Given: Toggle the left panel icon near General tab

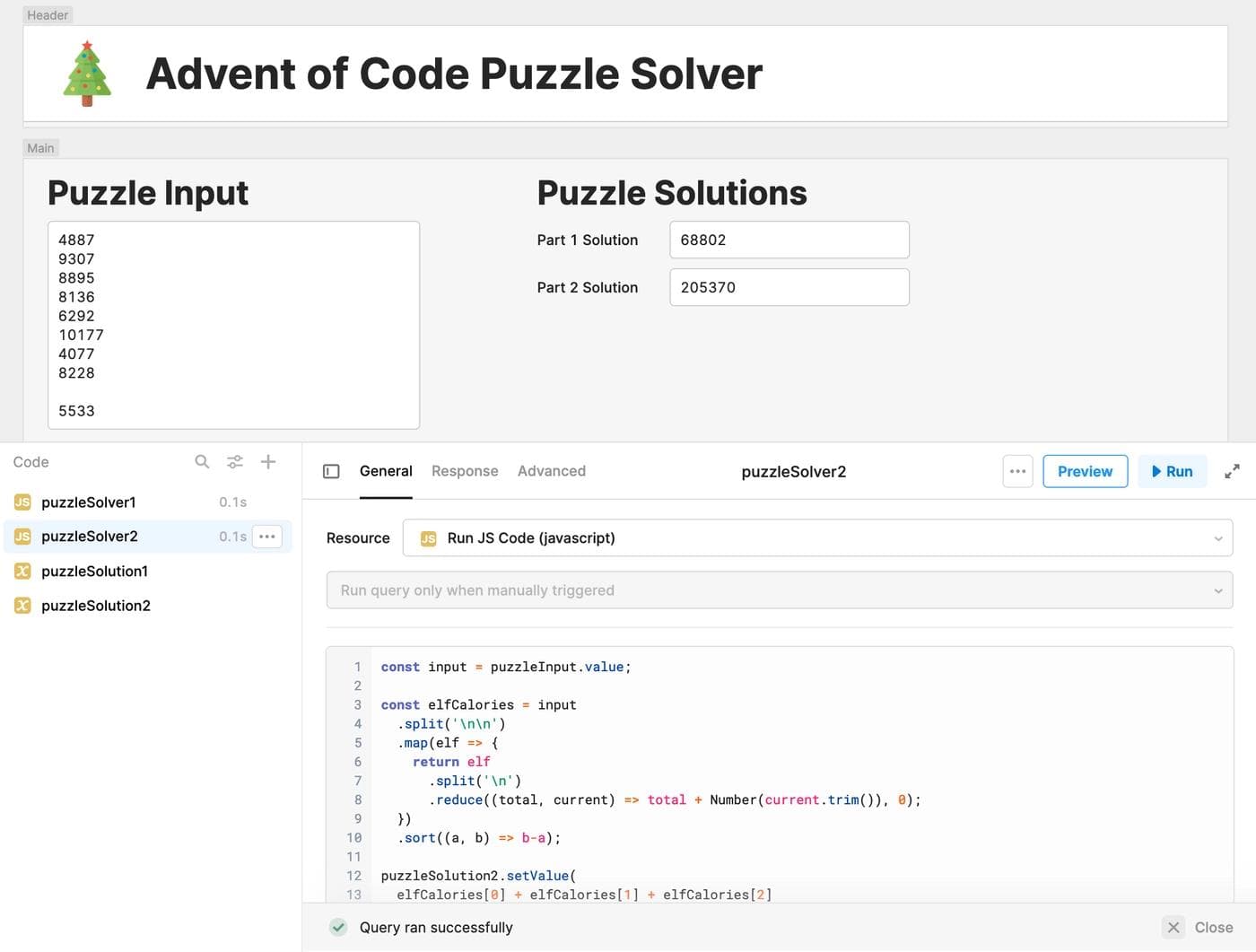Looking at the screenshot, I should pos(331,470).
